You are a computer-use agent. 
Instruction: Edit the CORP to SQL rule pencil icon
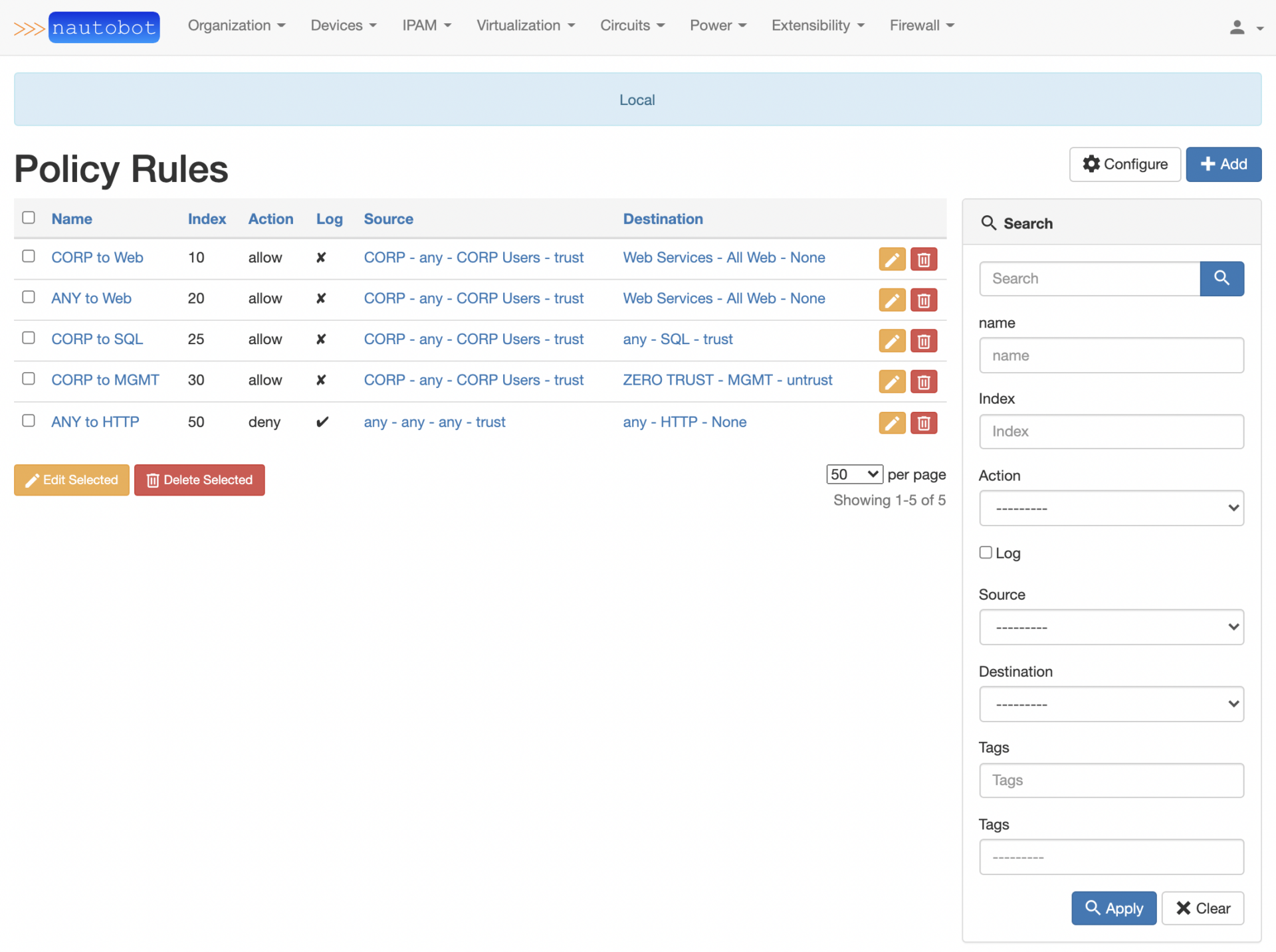pos(892,341)
